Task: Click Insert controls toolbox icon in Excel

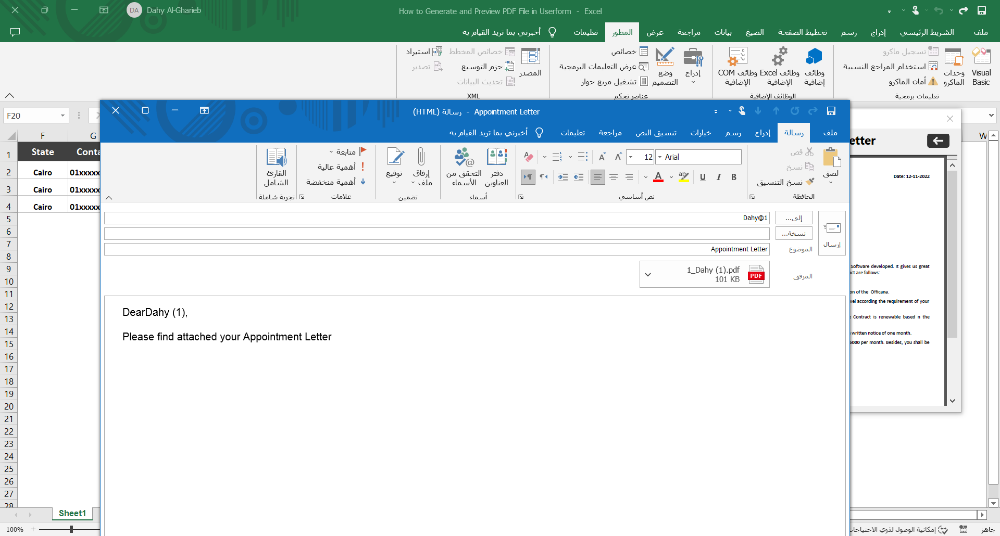Action: (x=693, y=57)
